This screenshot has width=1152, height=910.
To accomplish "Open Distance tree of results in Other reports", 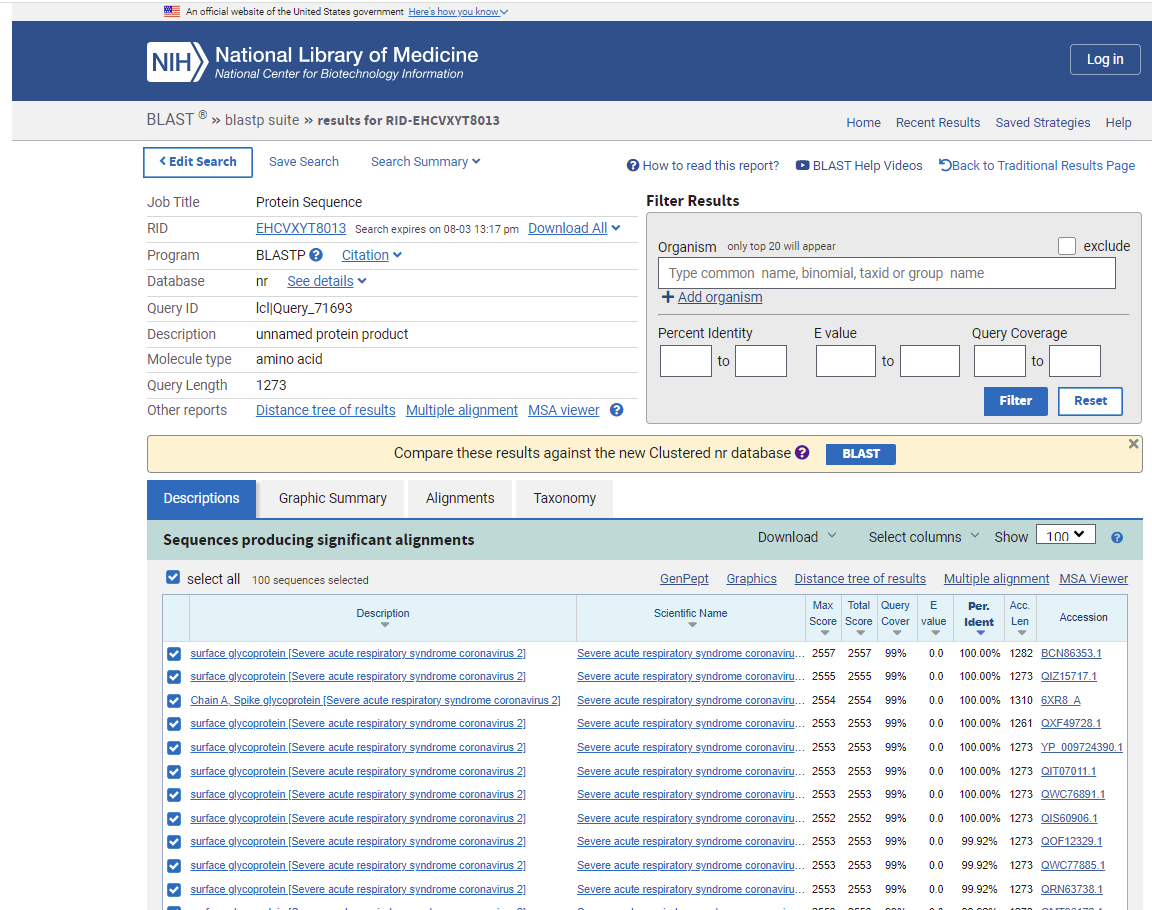I will click(x=325, y=410).
